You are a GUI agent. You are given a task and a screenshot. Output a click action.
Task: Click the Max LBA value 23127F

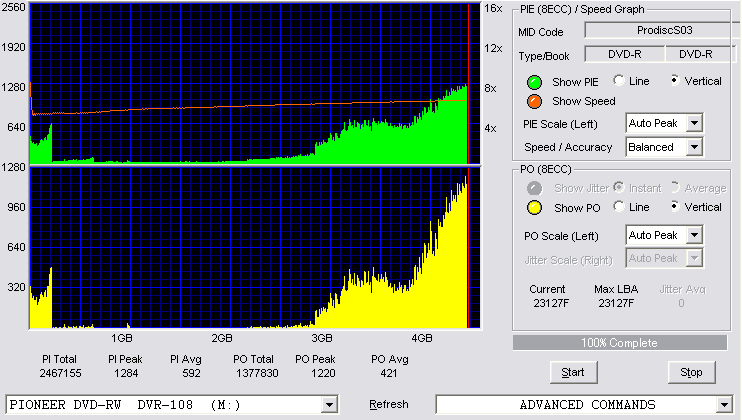(x=616, y=303)
